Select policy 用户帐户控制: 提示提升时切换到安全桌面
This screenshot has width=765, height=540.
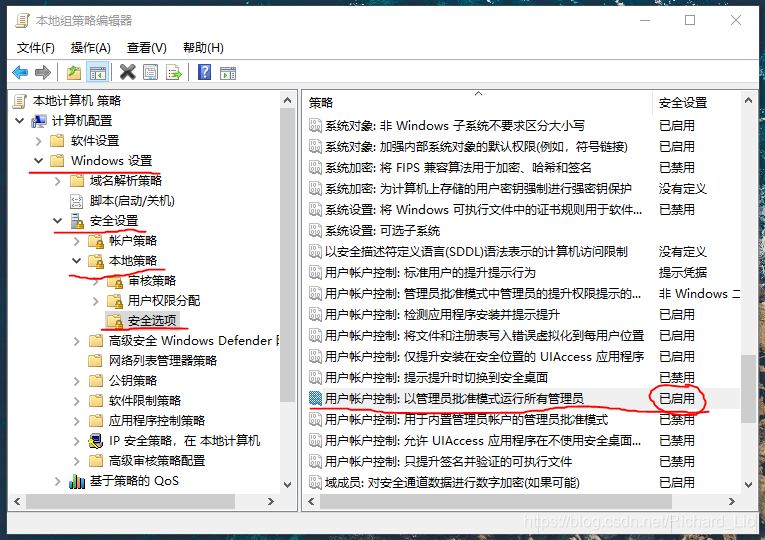pos(436,378)
